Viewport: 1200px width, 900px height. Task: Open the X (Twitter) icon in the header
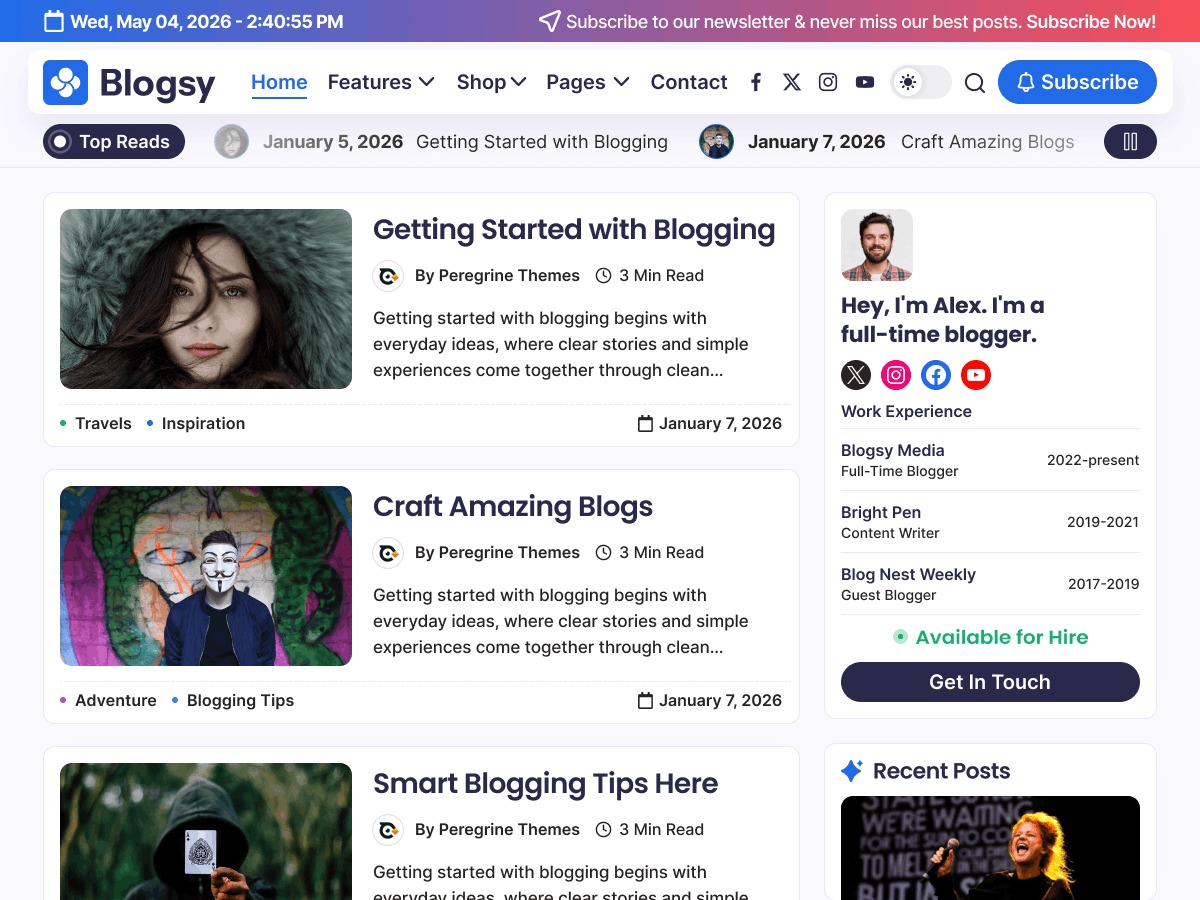[x=792, y=82]
